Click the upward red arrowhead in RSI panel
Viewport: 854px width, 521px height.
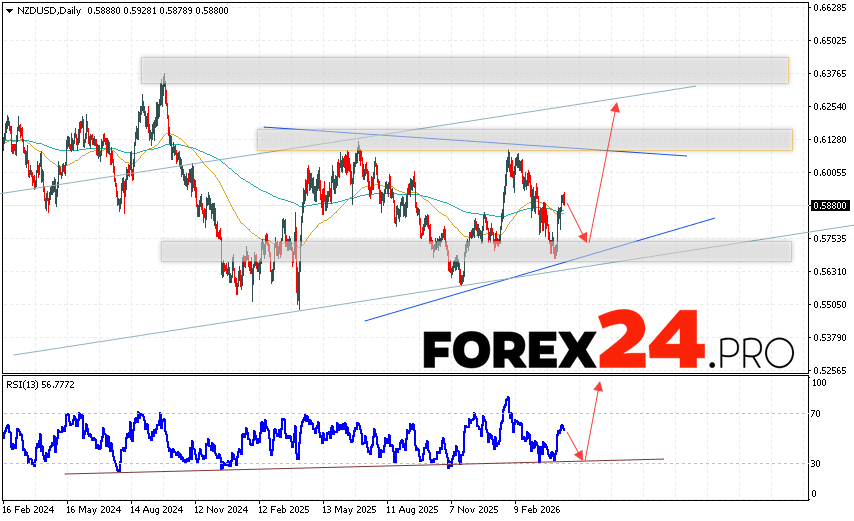point(599,384)
